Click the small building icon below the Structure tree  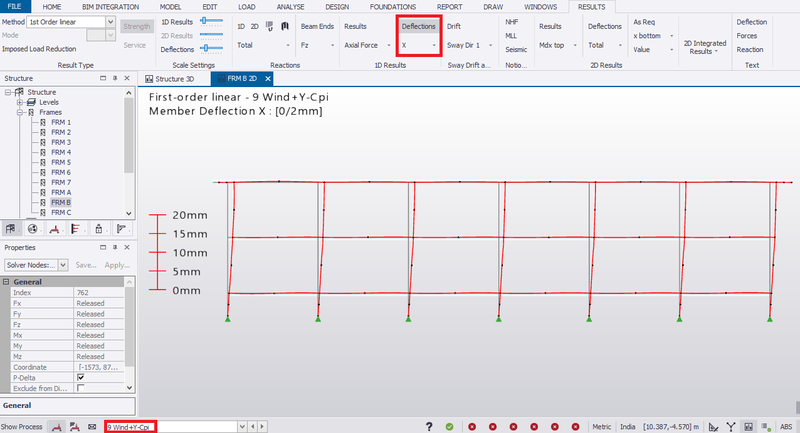point(99,229)
